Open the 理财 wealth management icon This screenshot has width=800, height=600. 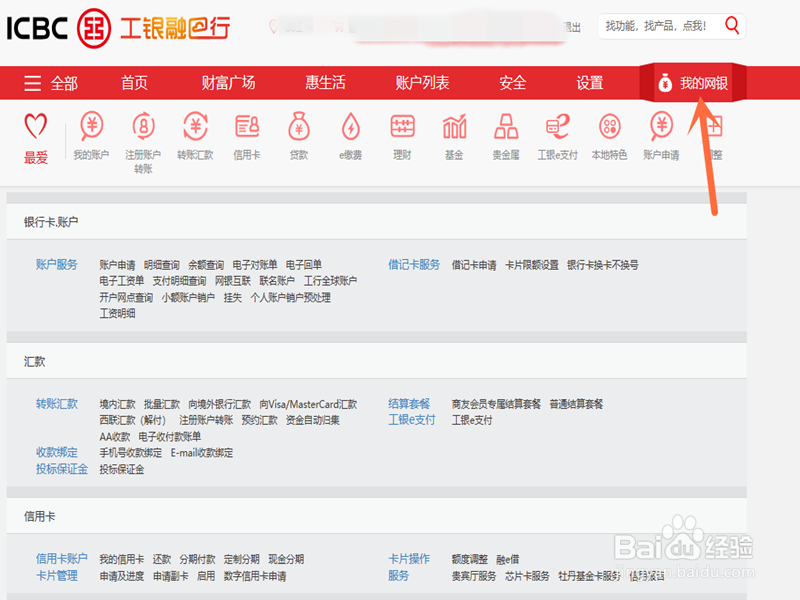tap(403, 128)
